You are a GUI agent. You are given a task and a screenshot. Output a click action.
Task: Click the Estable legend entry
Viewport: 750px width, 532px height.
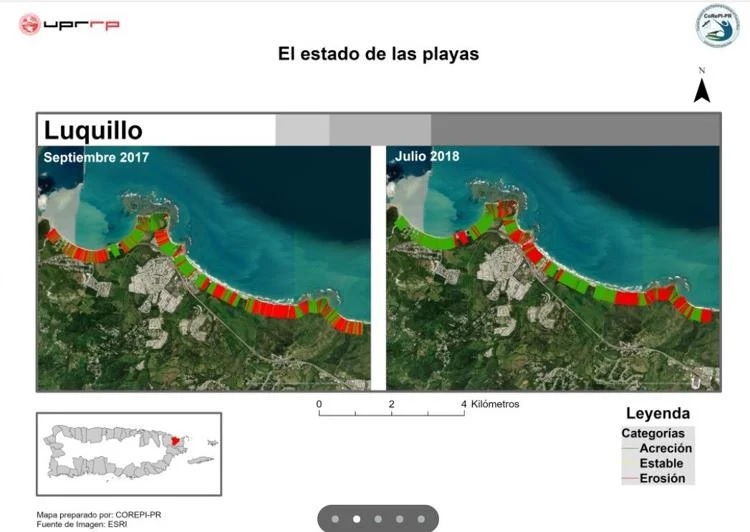[x=661, y=464]
